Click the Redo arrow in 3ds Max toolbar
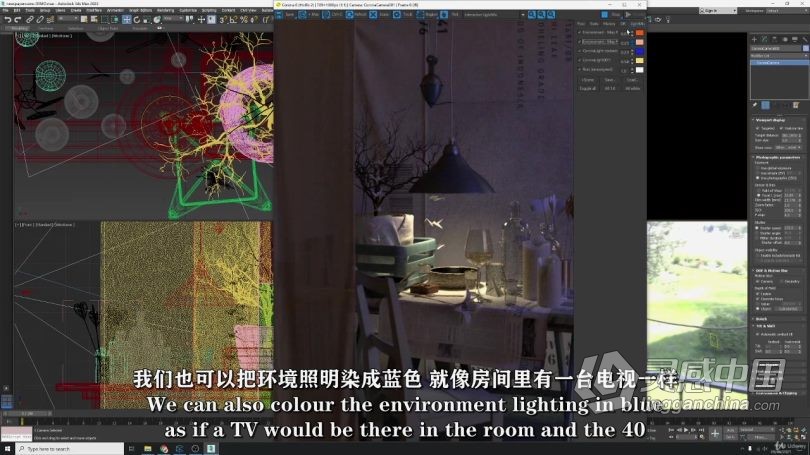Image resolution: width=810 pixels, height=455 pixels. pos(18,20)
